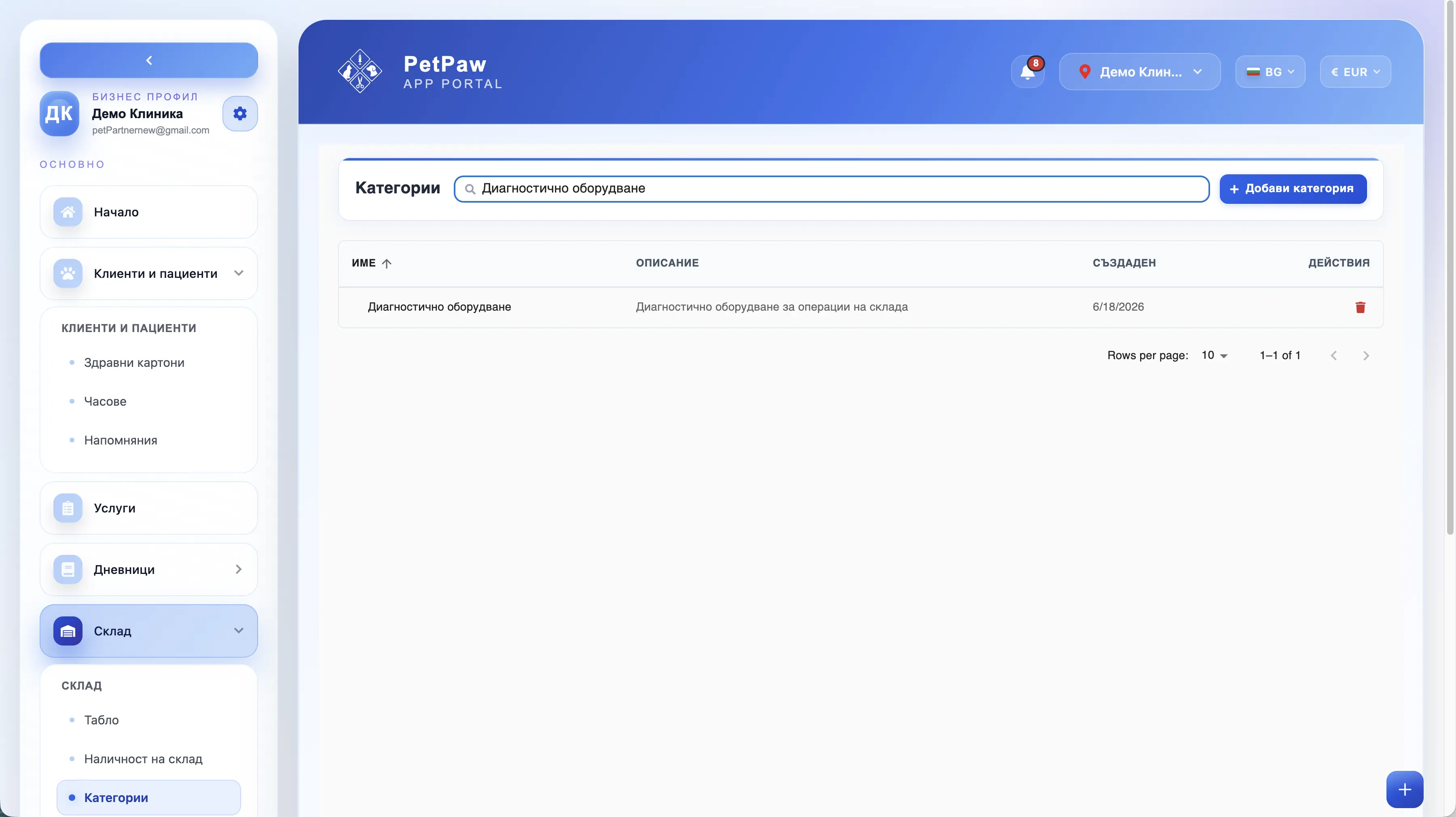Click Диагностично оборудване name cell
The height and width of the screenshot is (817, 1456).
click(439, 307)
